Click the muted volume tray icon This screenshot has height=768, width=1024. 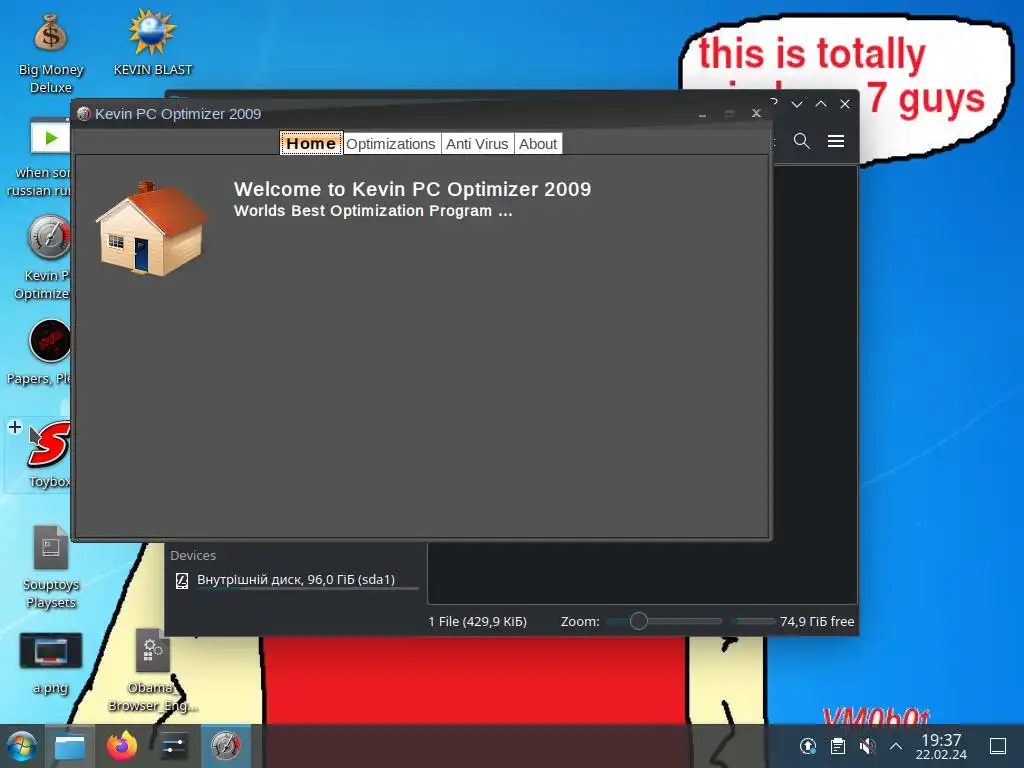coord(867,746)
